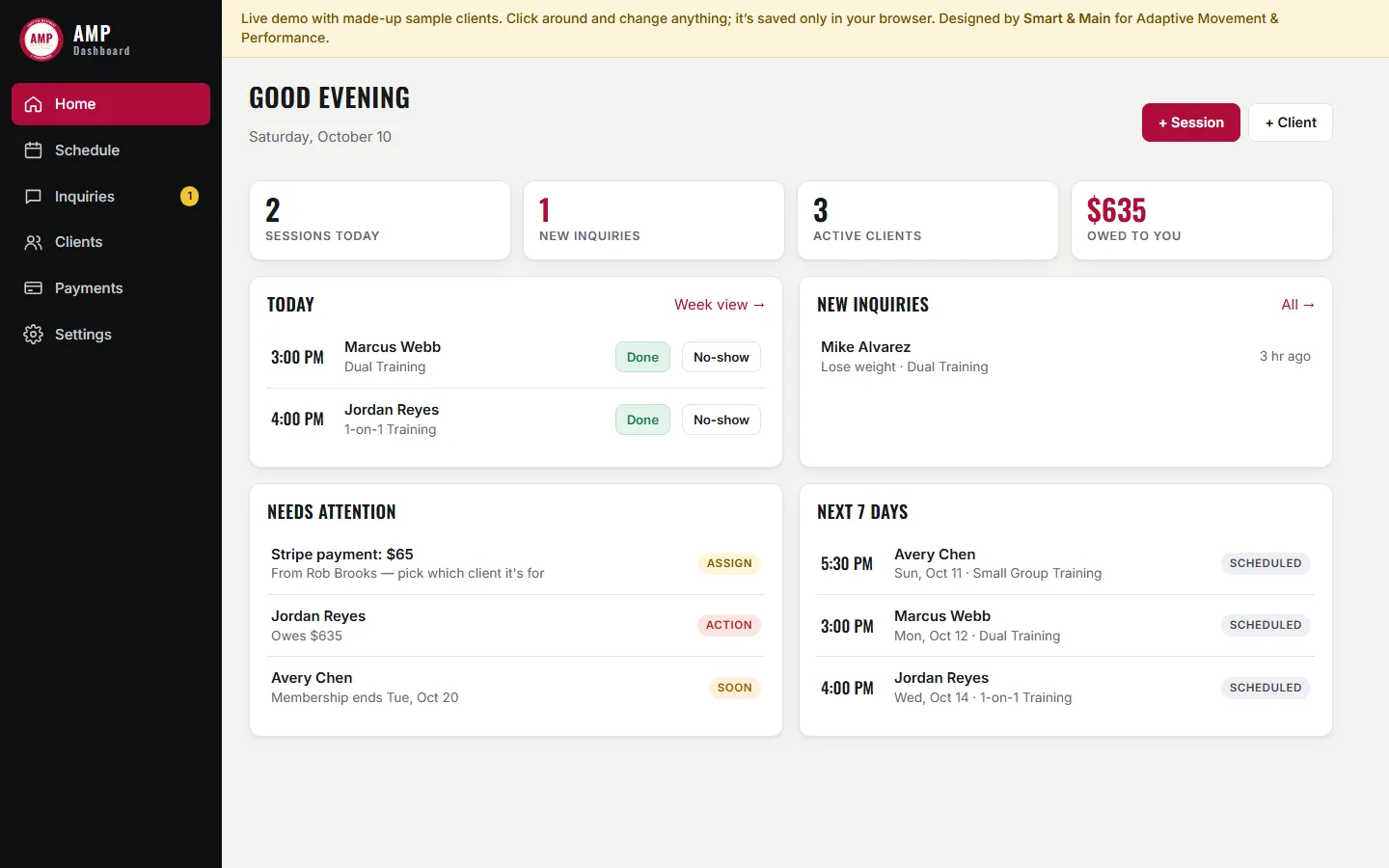Open the Sessions Today stat card
The image size is (1389, 868).
(x=380, y=221)
